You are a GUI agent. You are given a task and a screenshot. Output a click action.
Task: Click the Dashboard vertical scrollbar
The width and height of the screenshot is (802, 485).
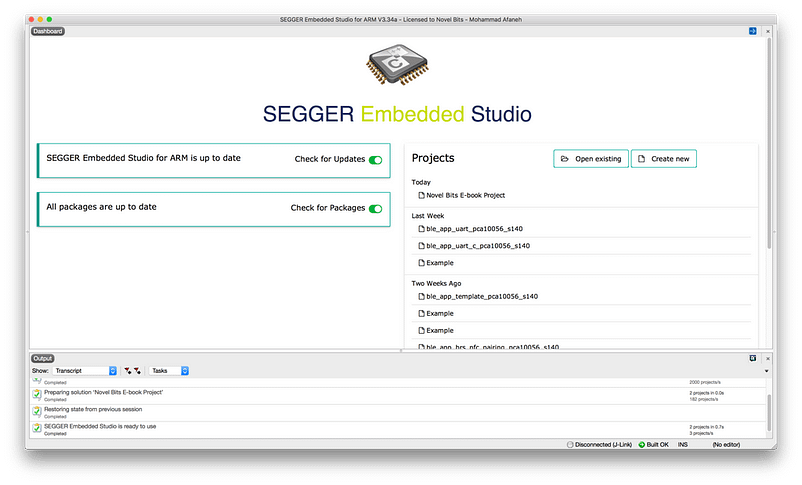point(768,143)
